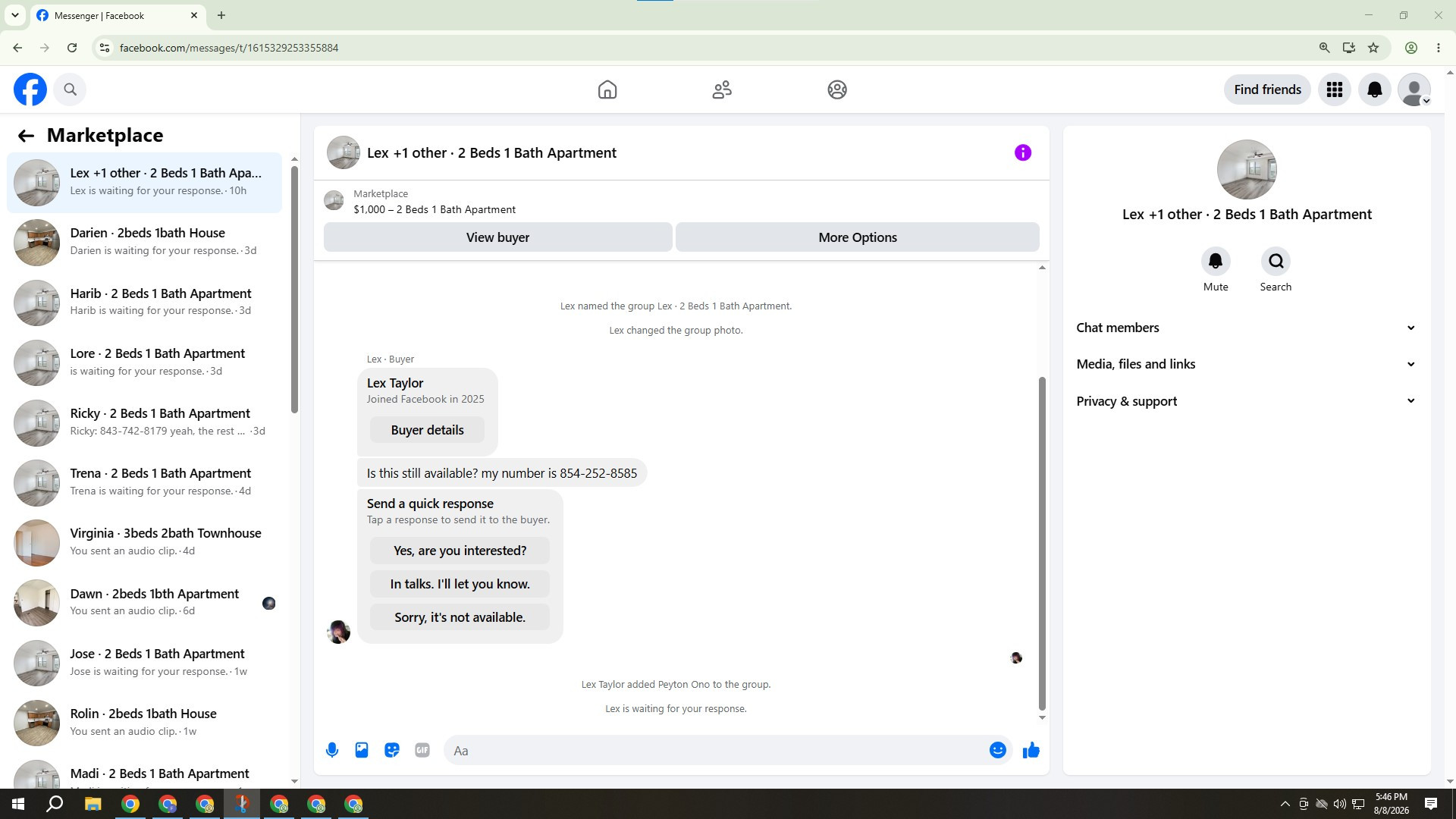Select the Messenger | Facebook tab
Image resolution: width=1456 pixels, height=819 pixels.
(118, 15)
